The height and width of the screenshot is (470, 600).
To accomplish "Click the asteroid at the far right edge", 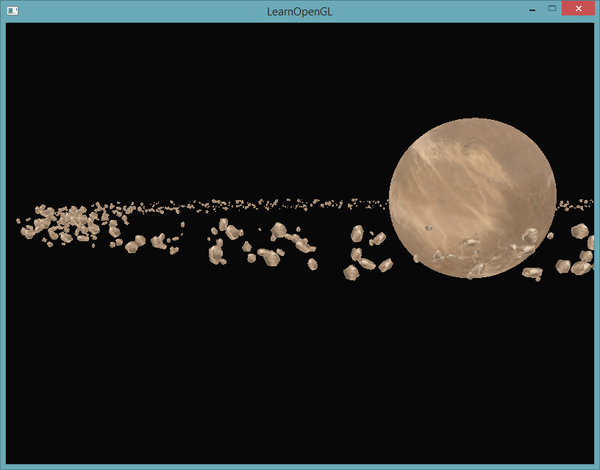I will click(x=580, y=231).
